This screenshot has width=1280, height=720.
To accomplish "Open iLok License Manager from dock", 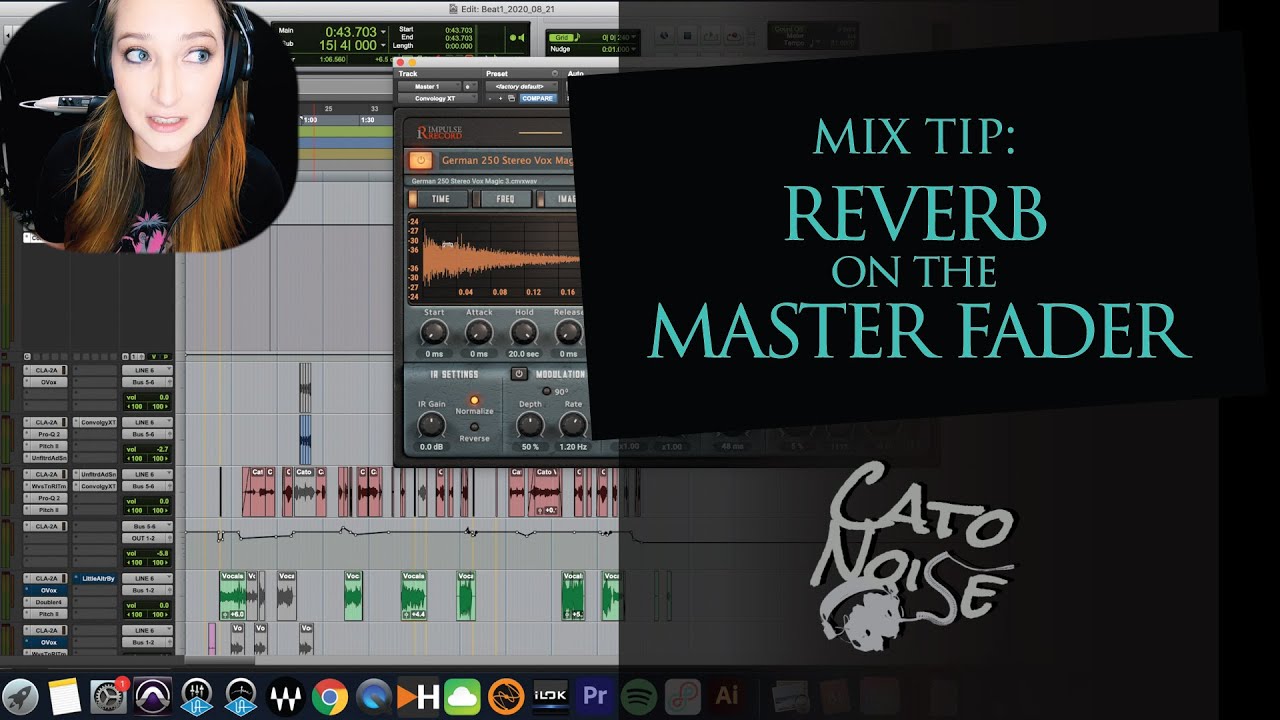I will 550,696.
